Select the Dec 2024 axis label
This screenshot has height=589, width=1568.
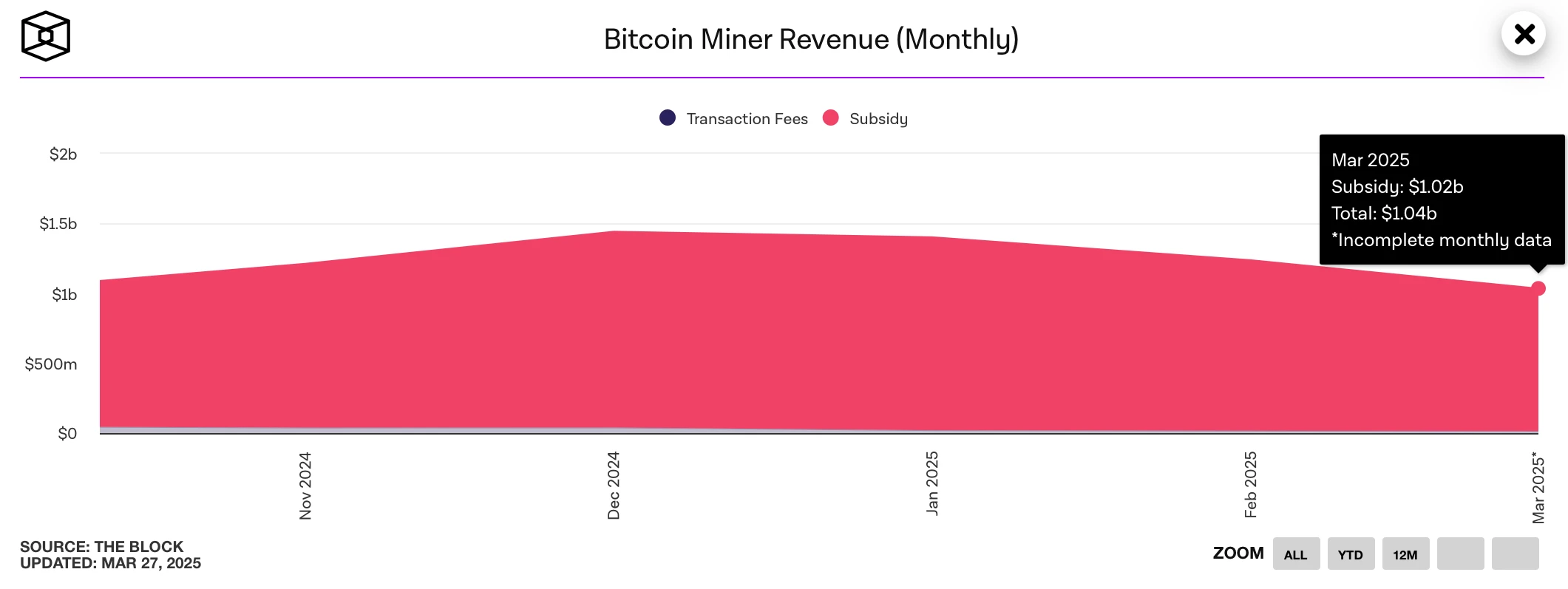[x=614, y=486]
